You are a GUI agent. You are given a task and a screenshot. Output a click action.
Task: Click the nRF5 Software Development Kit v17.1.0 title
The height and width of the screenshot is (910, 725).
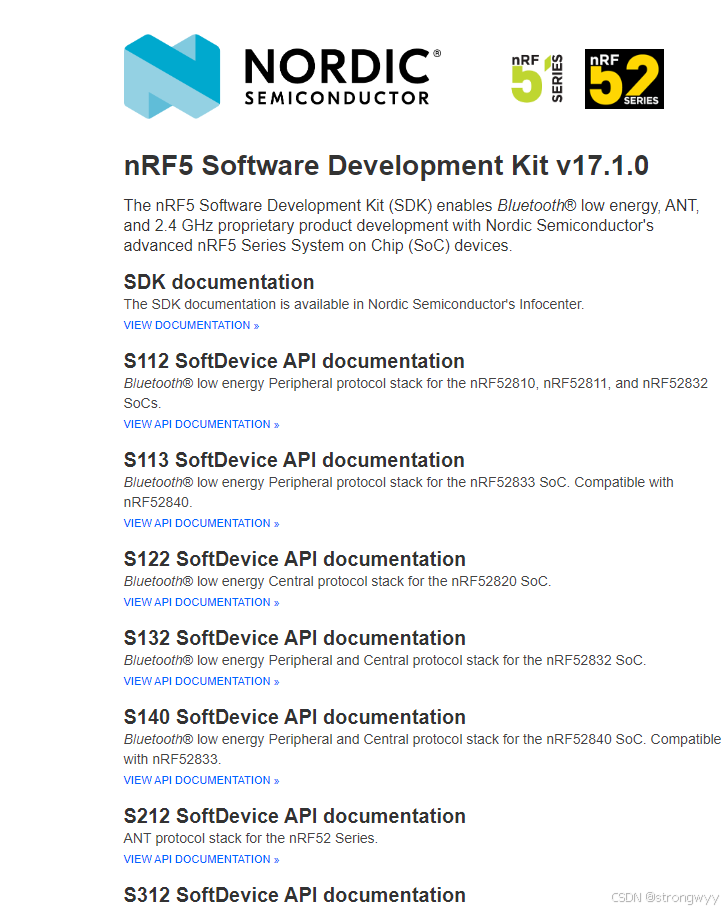coord(386,166)
